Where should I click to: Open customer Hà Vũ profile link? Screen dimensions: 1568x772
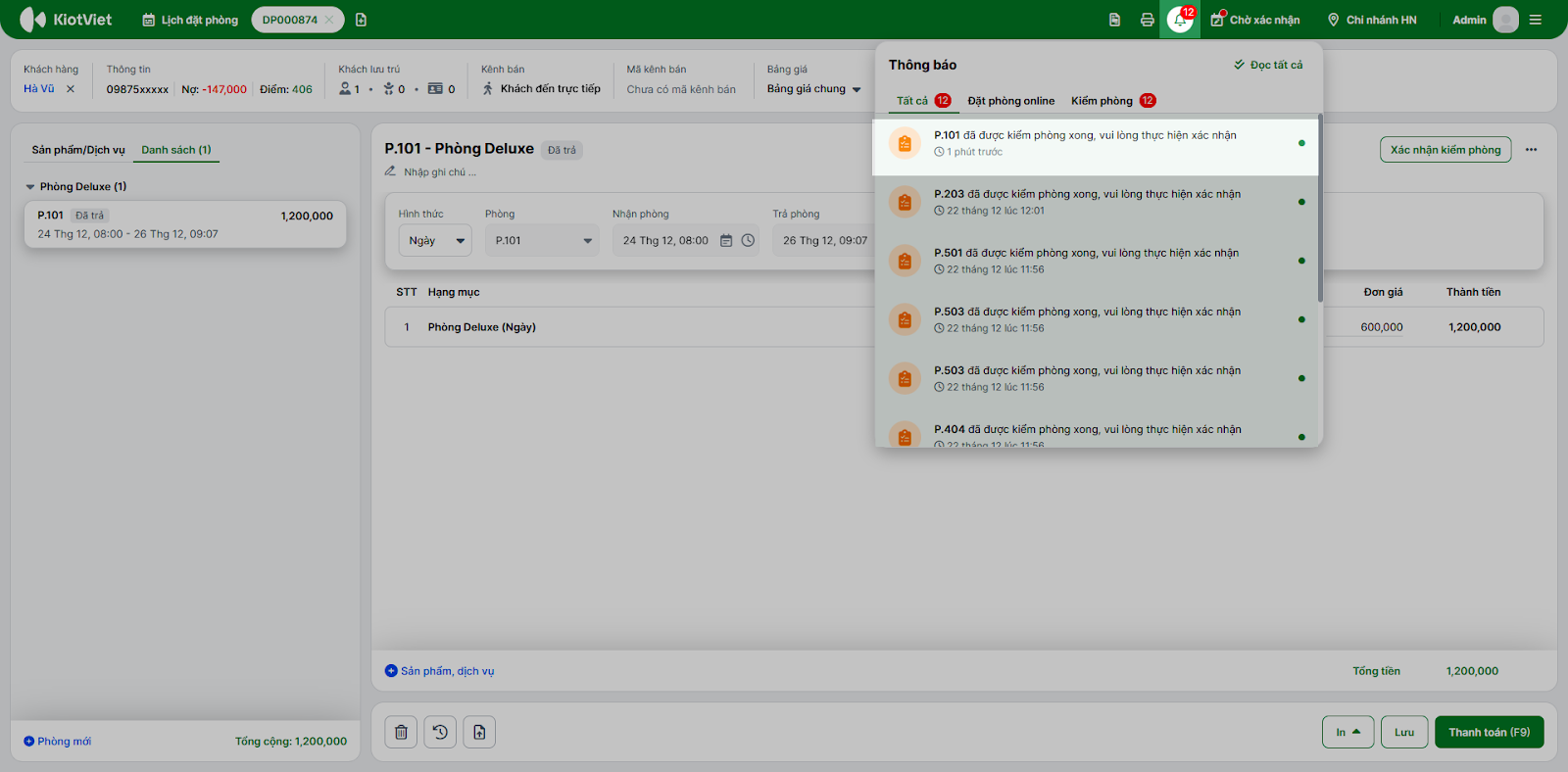tap(39, 89)
